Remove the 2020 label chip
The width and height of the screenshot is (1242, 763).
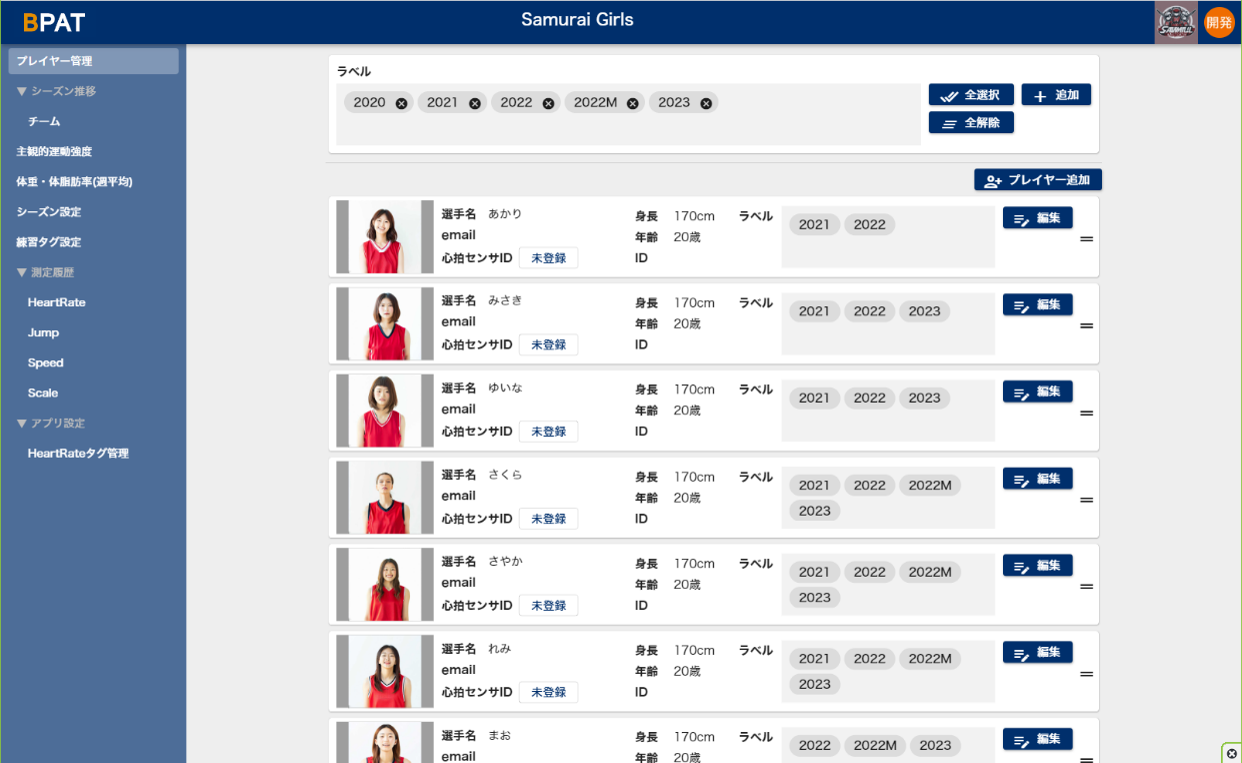pos(401,103)
